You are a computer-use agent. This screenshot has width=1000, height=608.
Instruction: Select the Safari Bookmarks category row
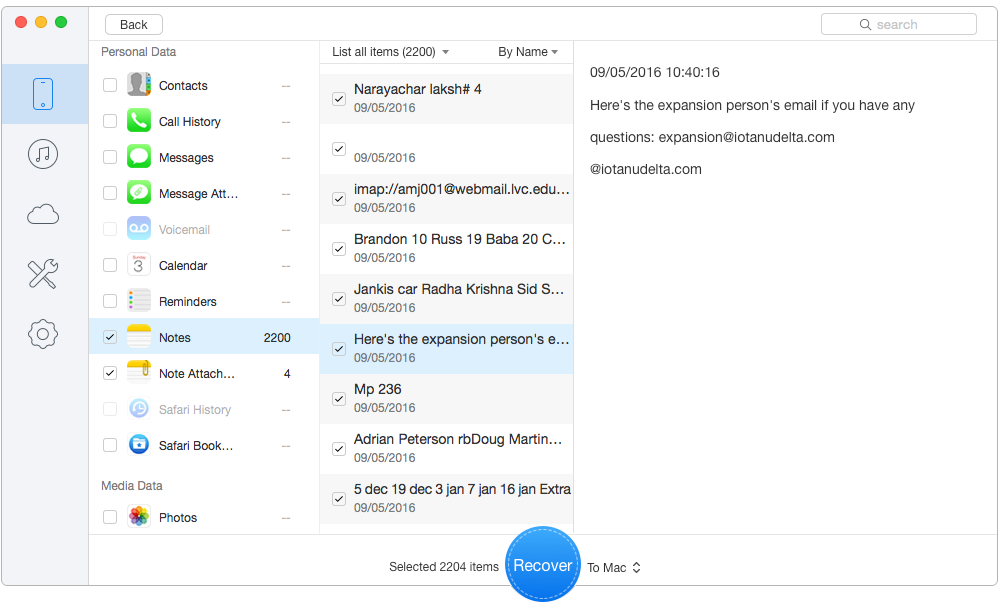[x=204, y=445]
